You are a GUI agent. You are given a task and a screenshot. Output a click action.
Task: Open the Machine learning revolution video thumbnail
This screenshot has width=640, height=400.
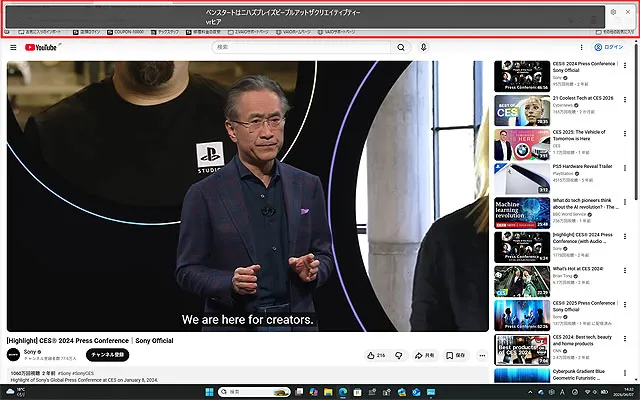pos(522,212)
